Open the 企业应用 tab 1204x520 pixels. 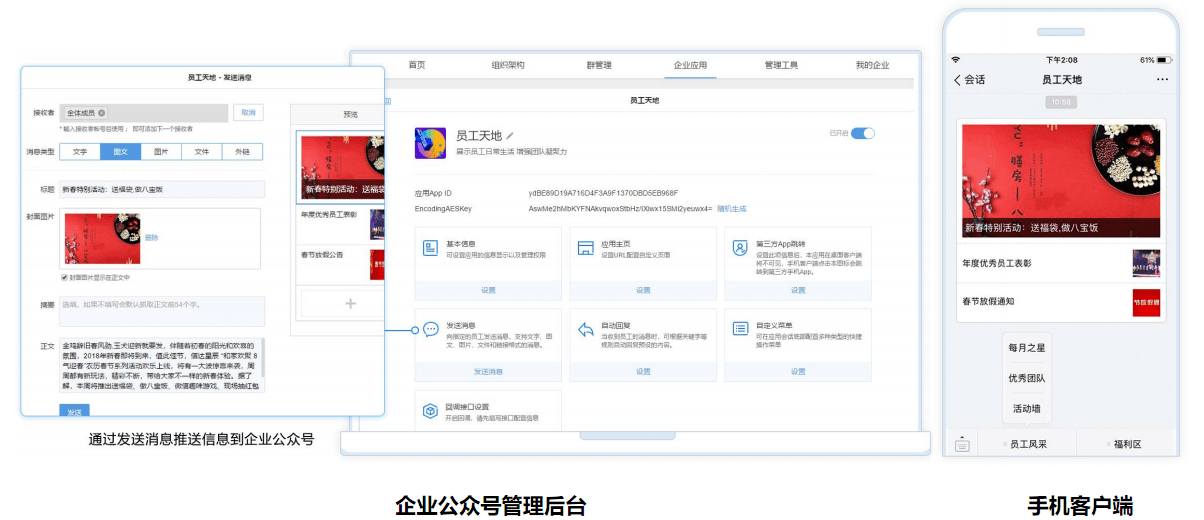(690, 65)
